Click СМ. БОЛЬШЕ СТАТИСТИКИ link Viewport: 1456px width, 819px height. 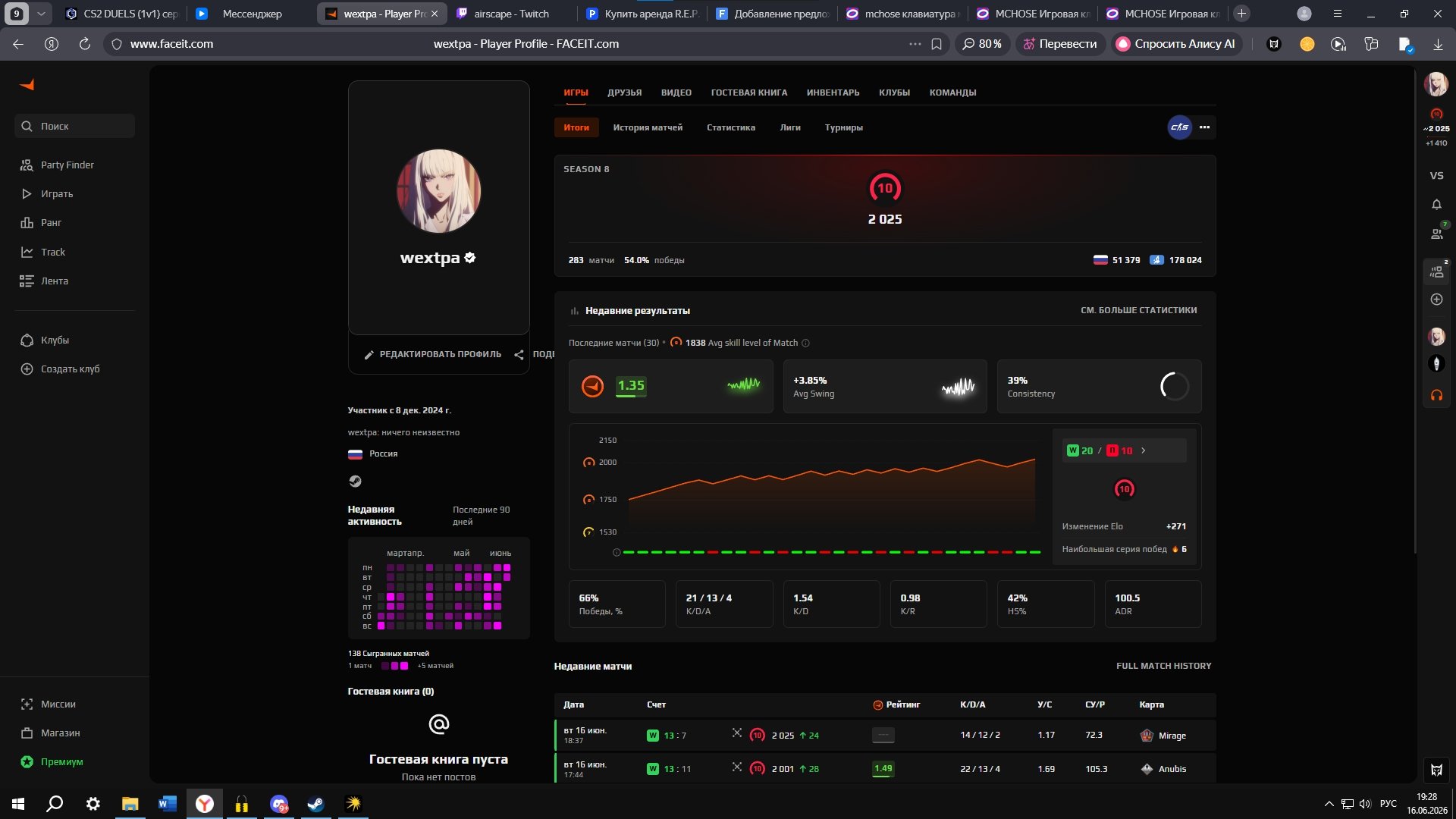tap(1138, 310)
